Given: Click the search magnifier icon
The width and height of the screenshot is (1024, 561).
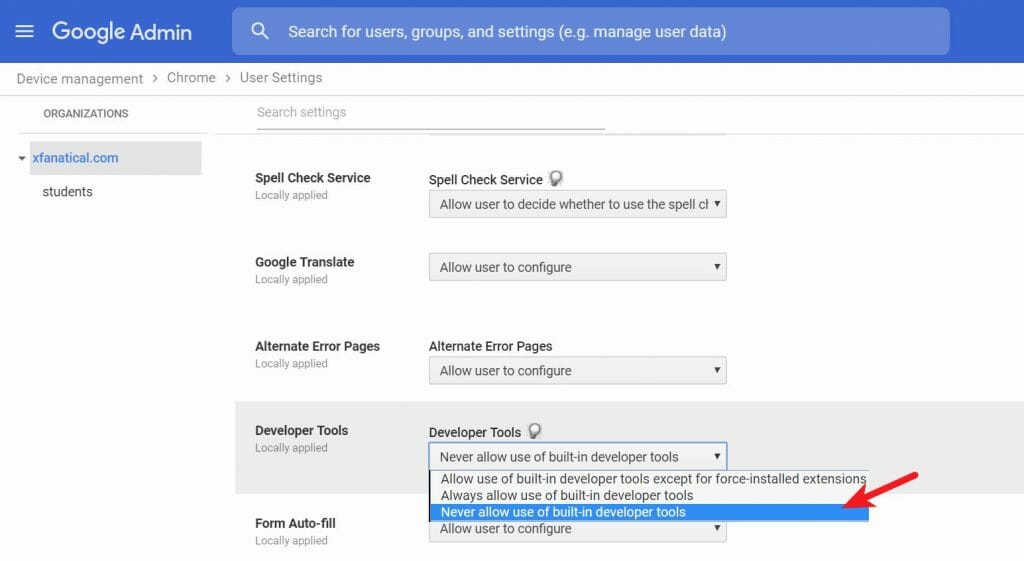Looking at the screenshot, I should (260, 31).
